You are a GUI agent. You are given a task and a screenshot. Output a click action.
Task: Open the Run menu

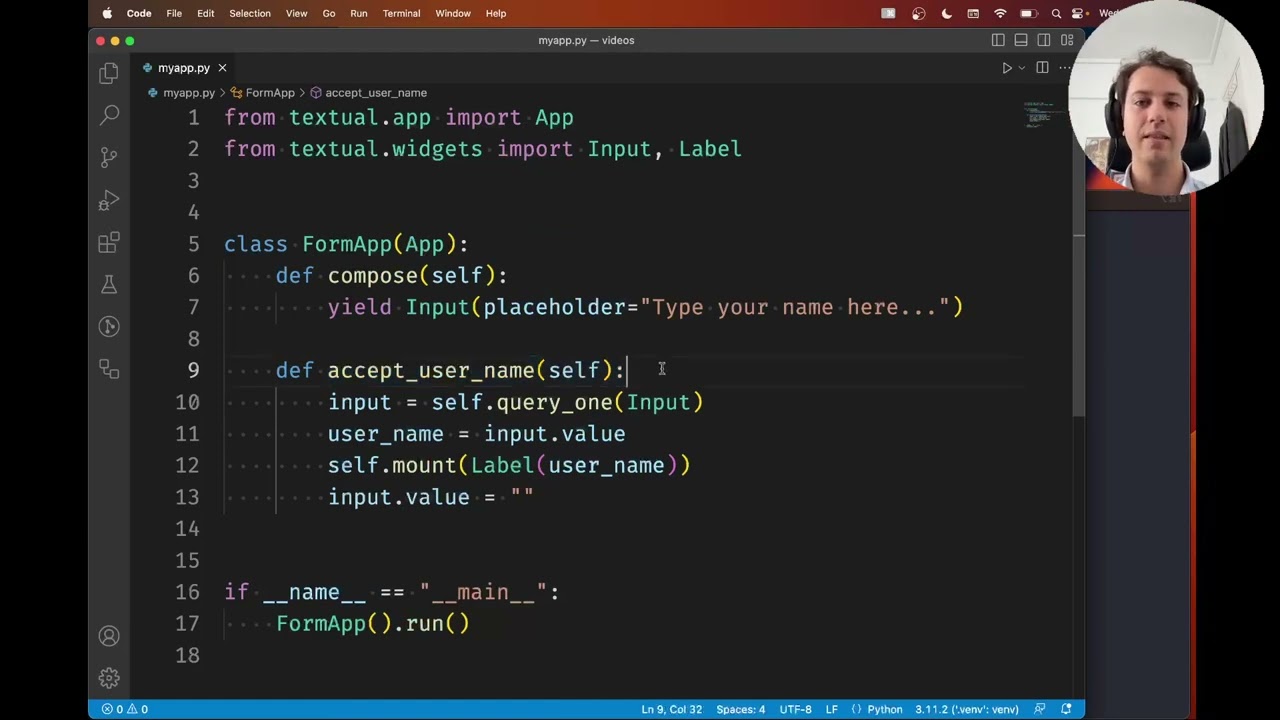359,13
